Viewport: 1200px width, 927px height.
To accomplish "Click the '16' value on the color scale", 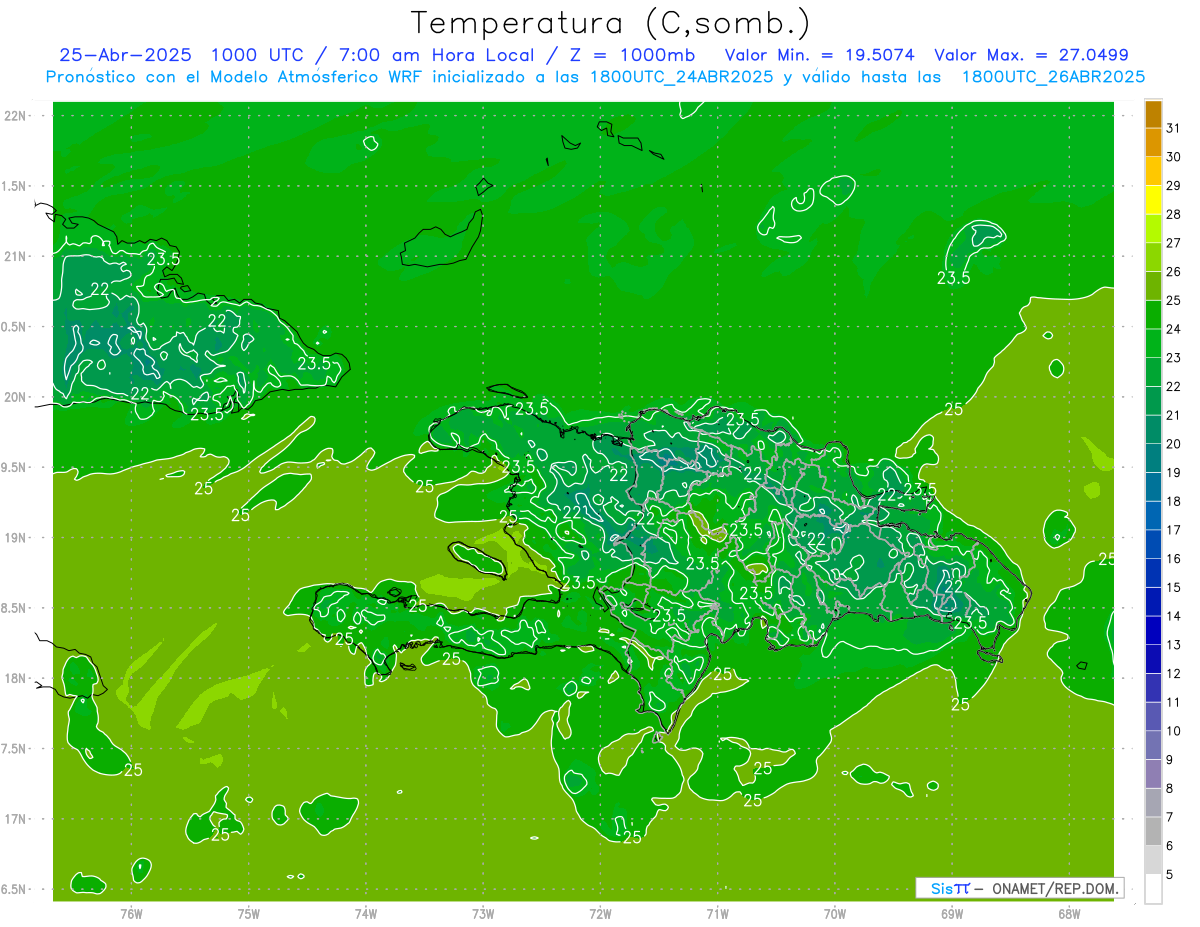I will (x=1174, y=559).
